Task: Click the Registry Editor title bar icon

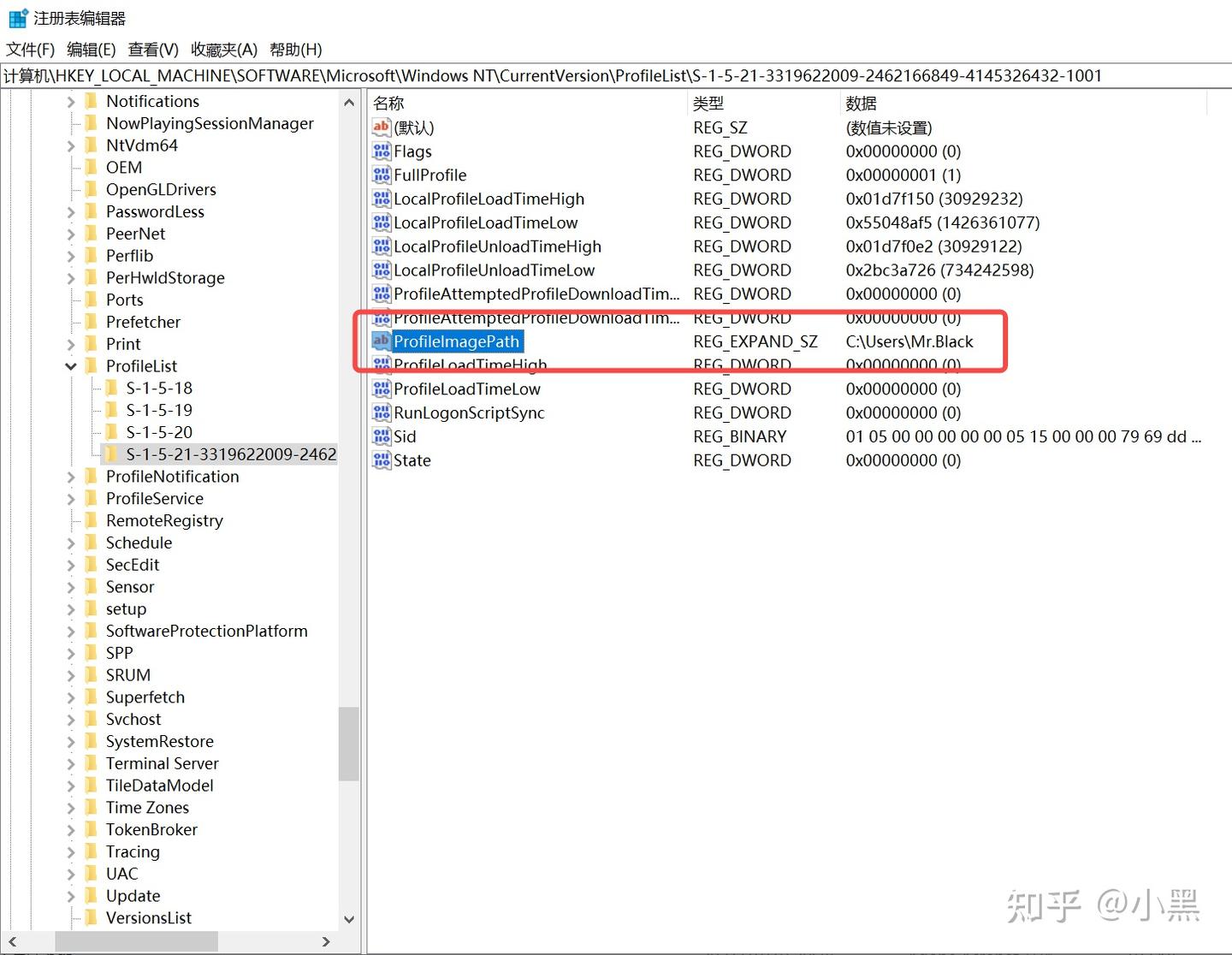Action: click(17, 17)
